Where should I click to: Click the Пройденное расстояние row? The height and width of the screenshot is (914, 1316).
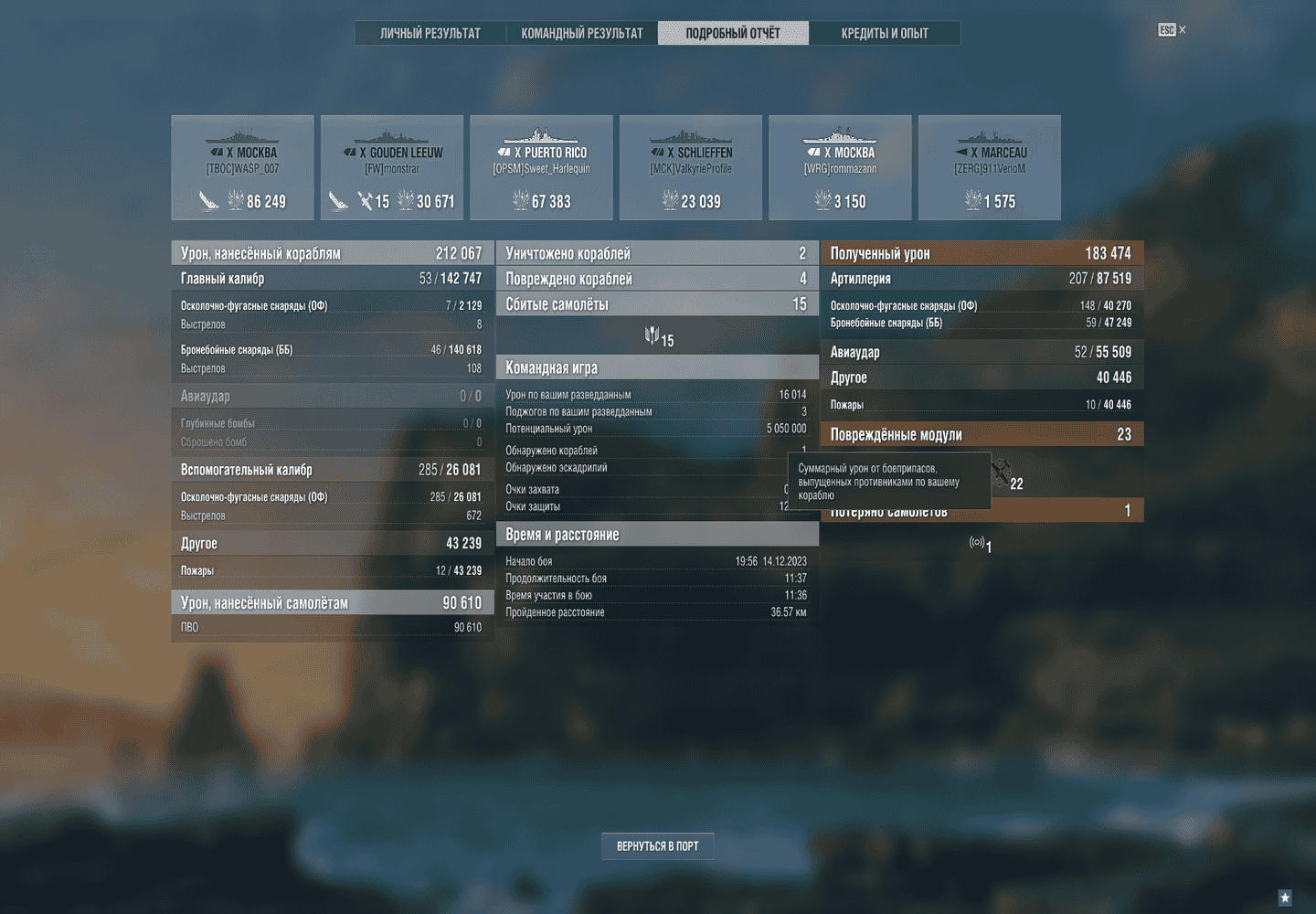(657, 612)
